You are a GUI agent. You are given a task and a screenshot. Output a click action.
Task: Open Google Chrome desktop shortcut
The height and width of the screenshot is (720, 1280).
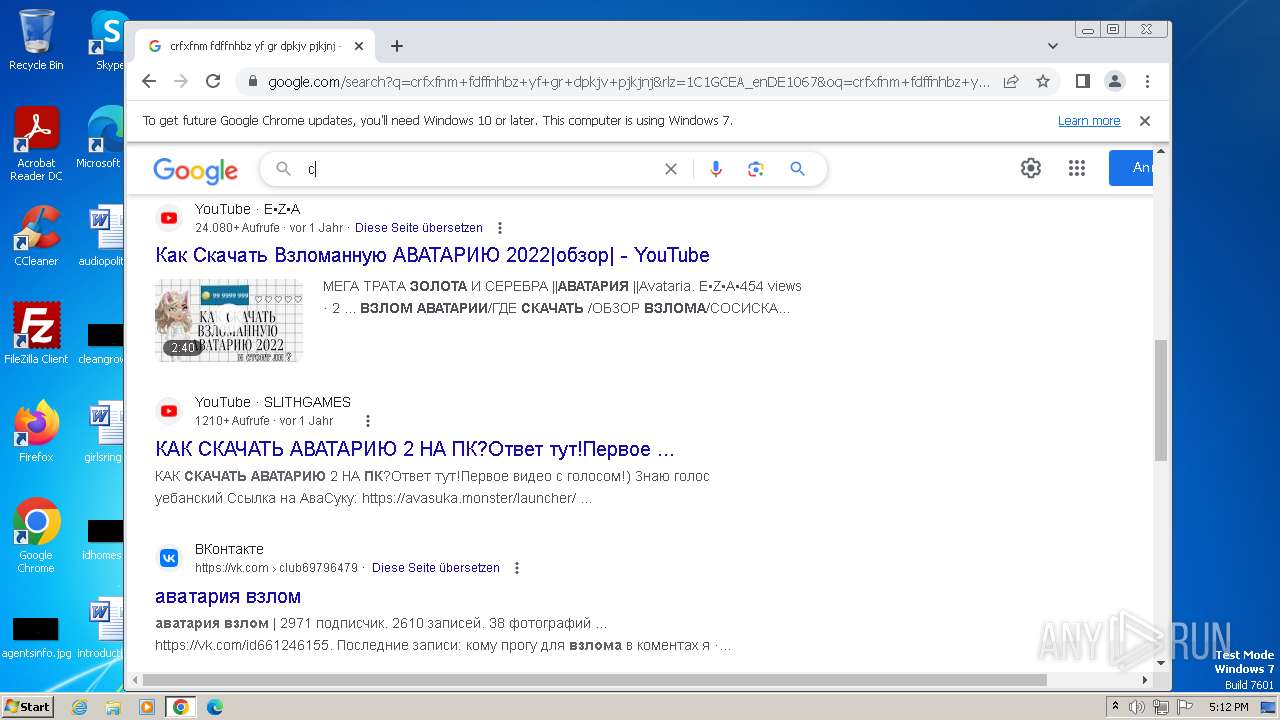click(36, 535)
